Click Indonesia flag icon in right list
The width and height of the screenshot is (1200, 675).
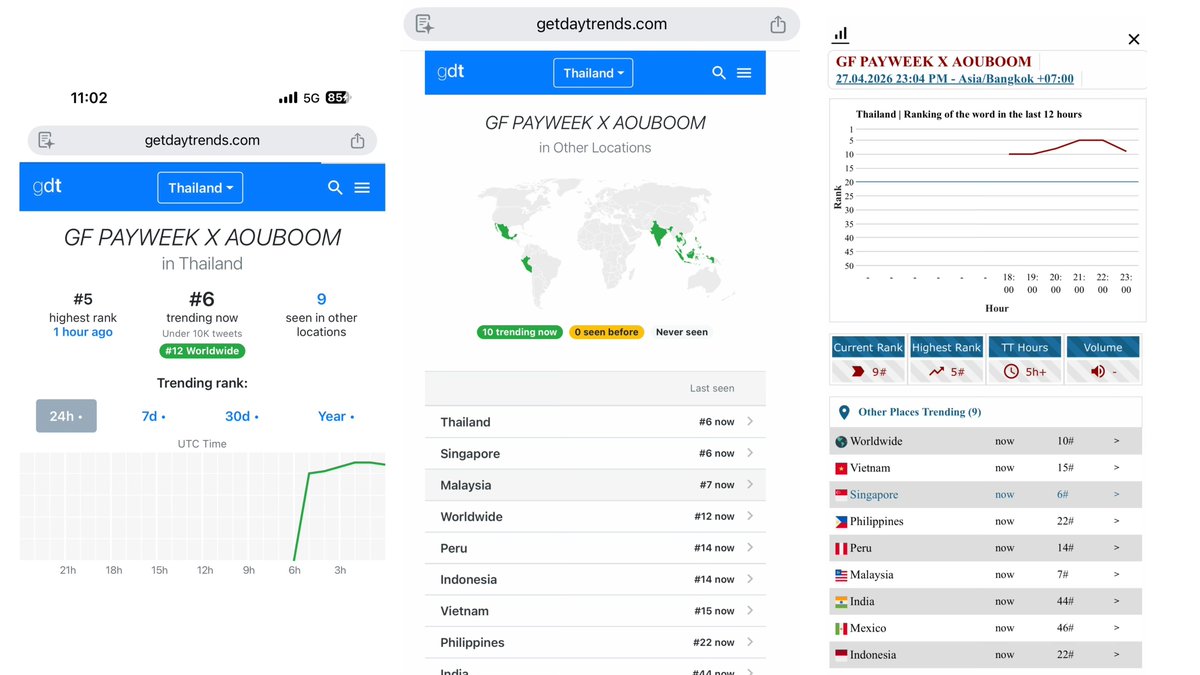tap(841, 655)
